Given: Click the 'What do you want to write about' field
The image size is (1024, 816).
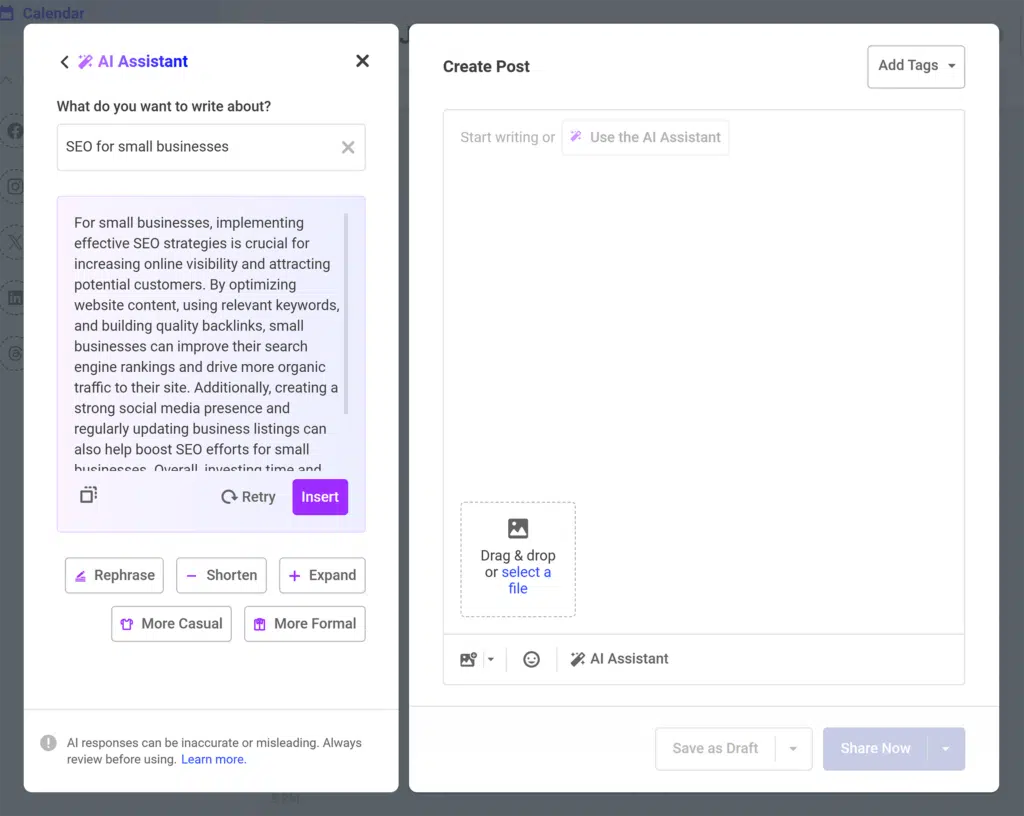Looking at the screenshot, I should coord(198,147).
